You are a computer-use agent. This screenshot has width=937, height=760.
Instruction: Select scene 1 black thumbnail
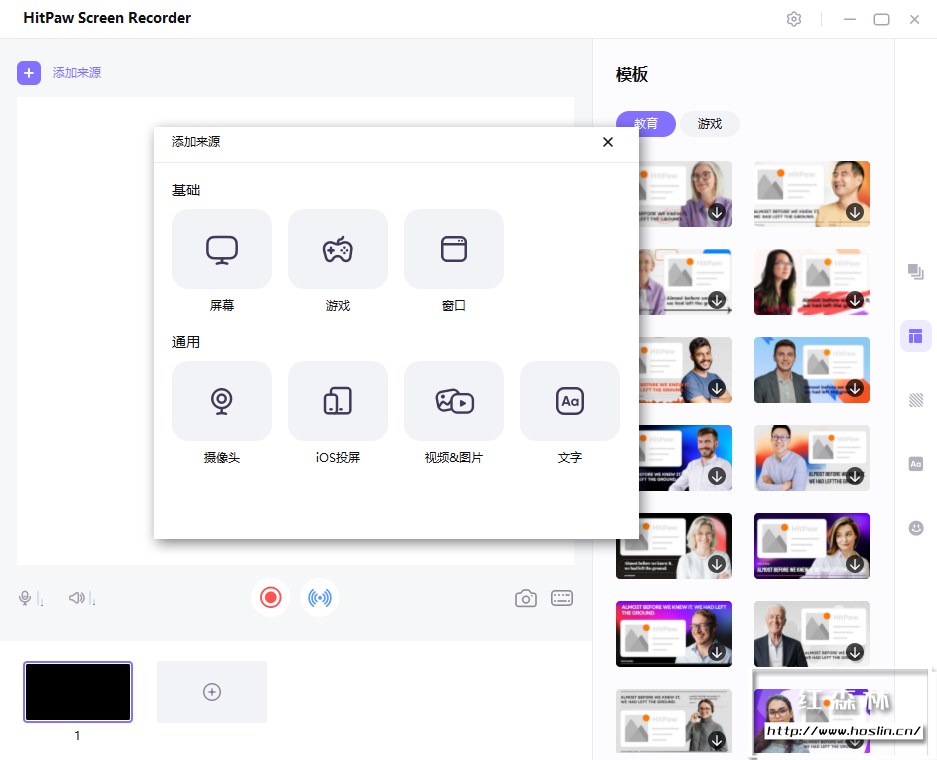click(x=78, y=692)
